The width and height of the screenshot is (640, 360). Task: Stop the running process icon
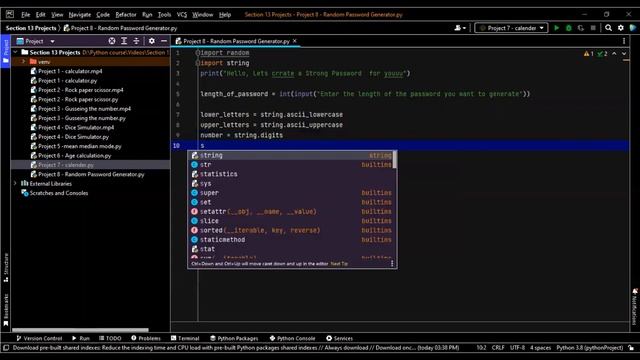(x=593, y=28)
